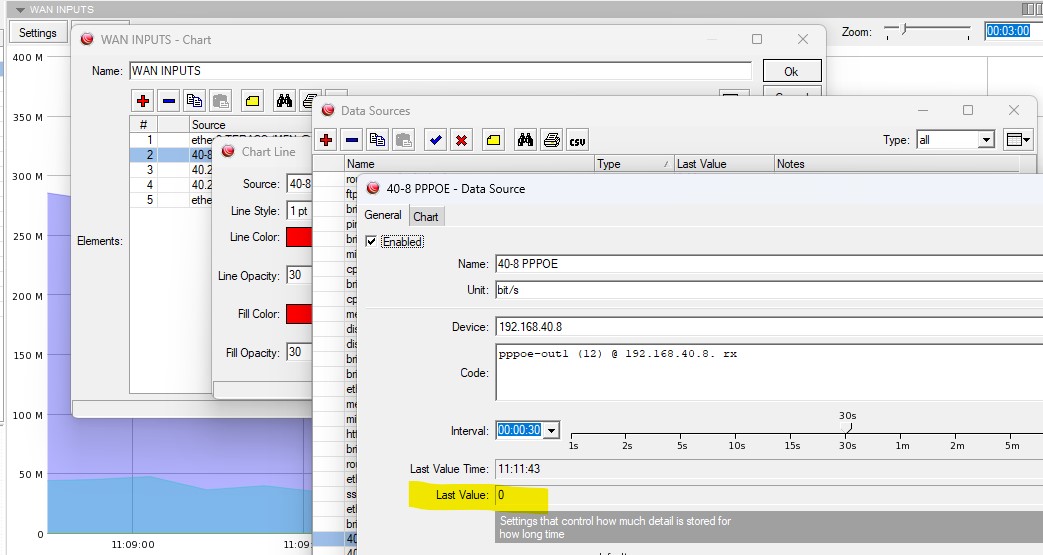Switch to the Chart tab

click(426, 216)
